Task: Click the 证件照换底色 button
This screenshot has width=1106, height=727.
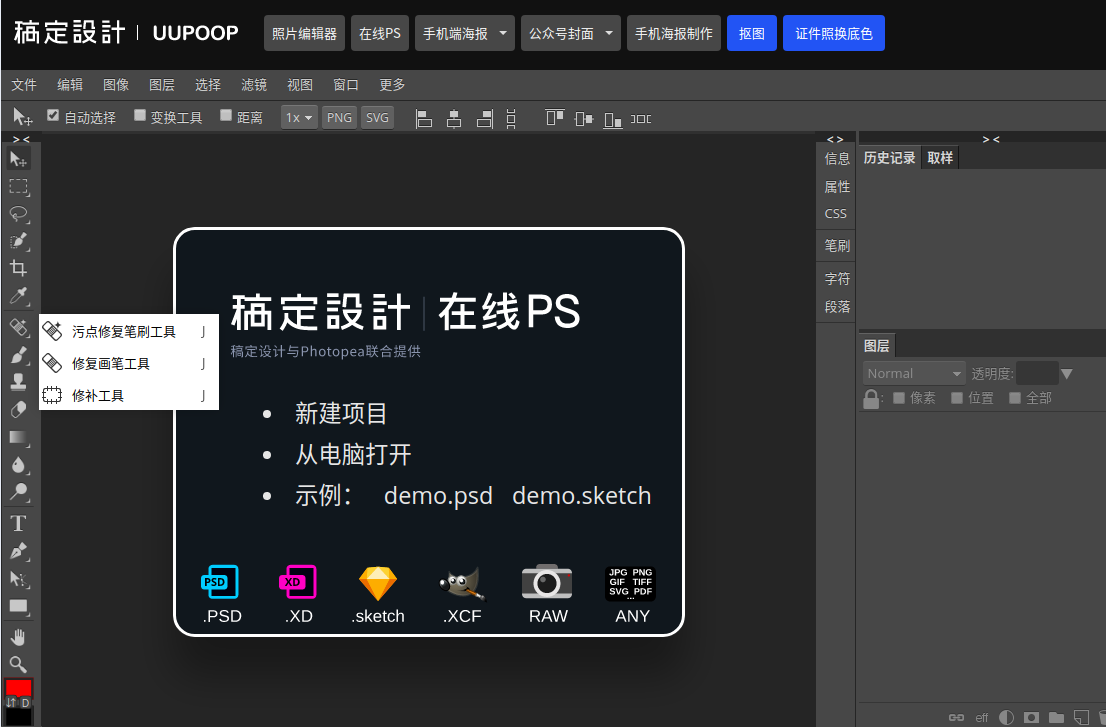Action: (834, 33)
